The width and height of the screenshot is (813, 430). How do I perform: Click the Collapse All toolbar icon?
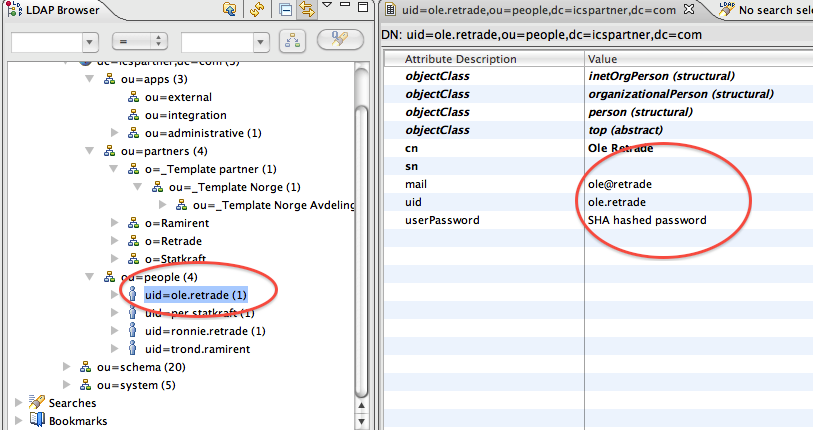[x=285, y=9]
